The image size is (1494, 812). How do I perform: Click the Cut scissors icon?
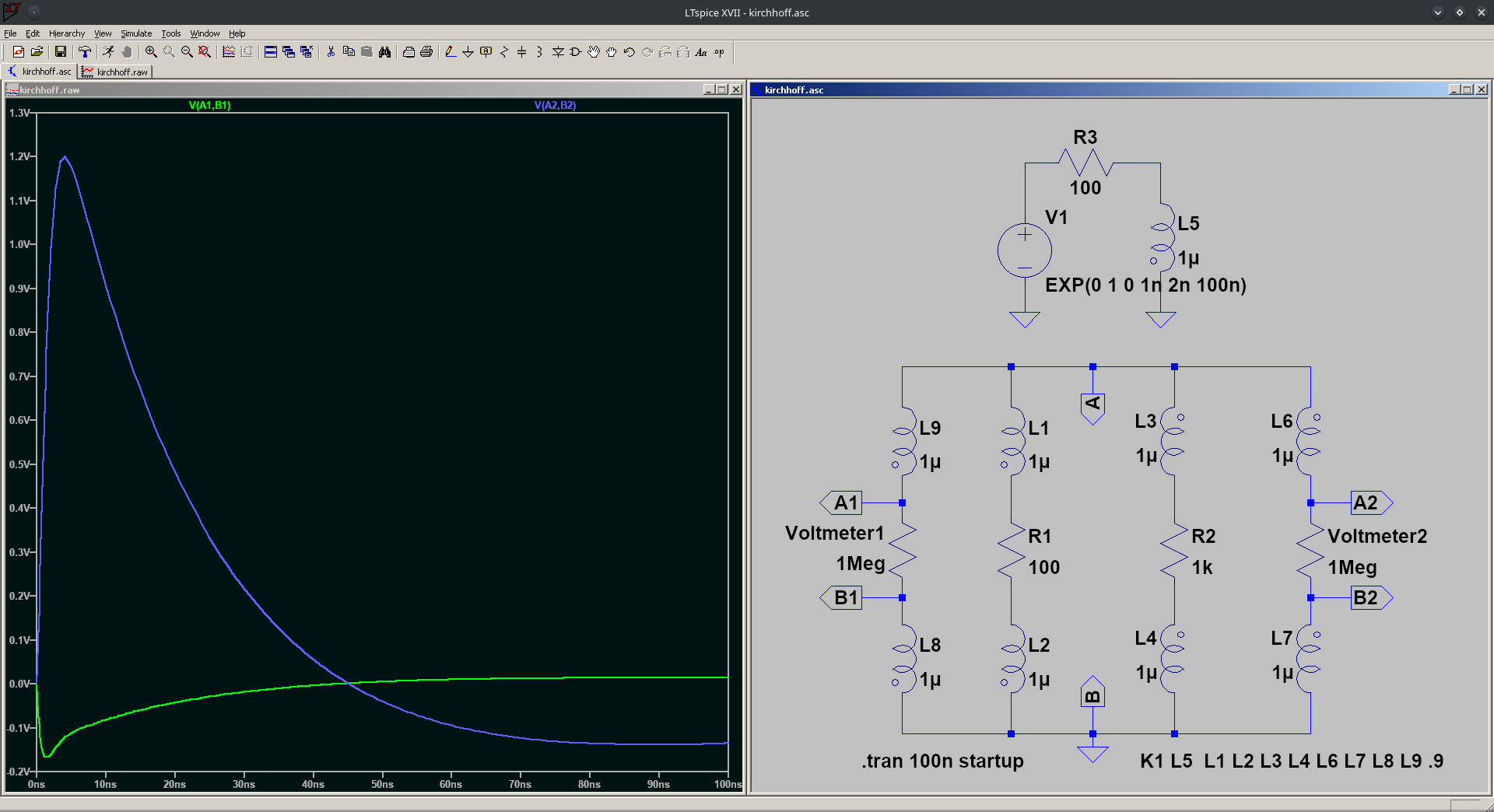(331, 52)
